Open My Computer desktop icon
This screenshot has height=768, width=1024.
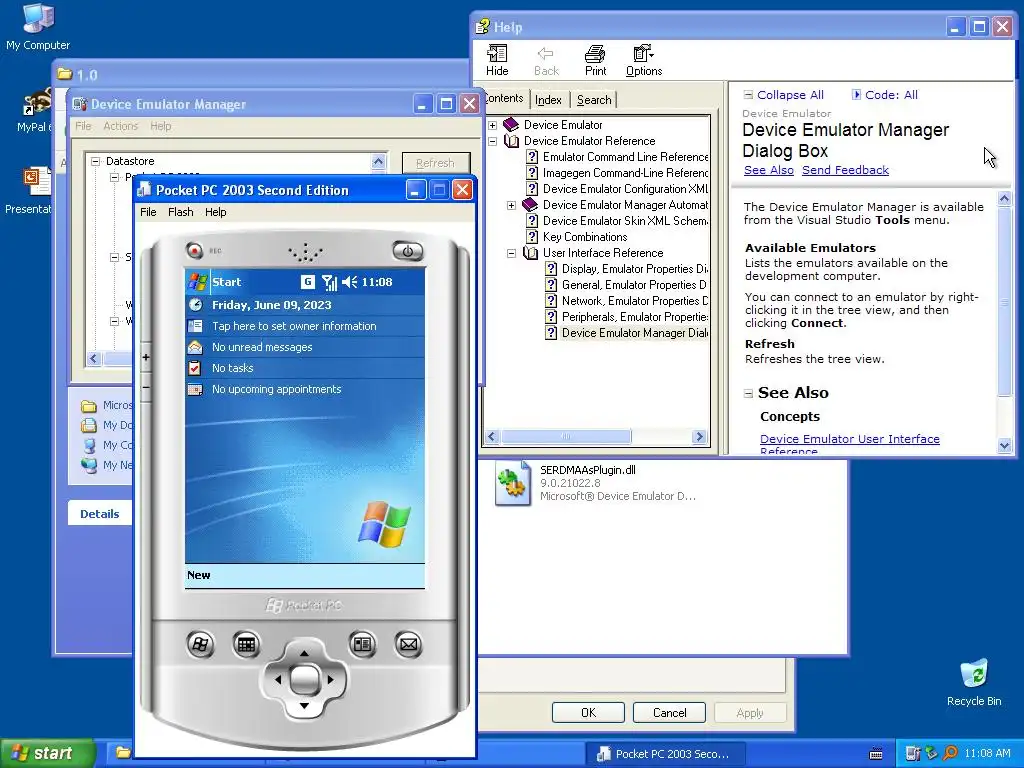click(x=38, y=27)
